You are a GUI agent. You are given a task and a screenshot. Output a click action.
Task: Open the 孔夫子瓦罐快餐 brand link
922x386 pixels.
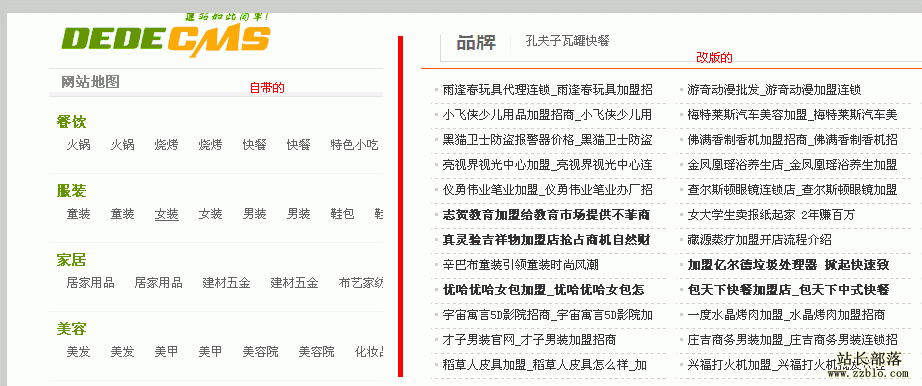[x=567, y=41]
